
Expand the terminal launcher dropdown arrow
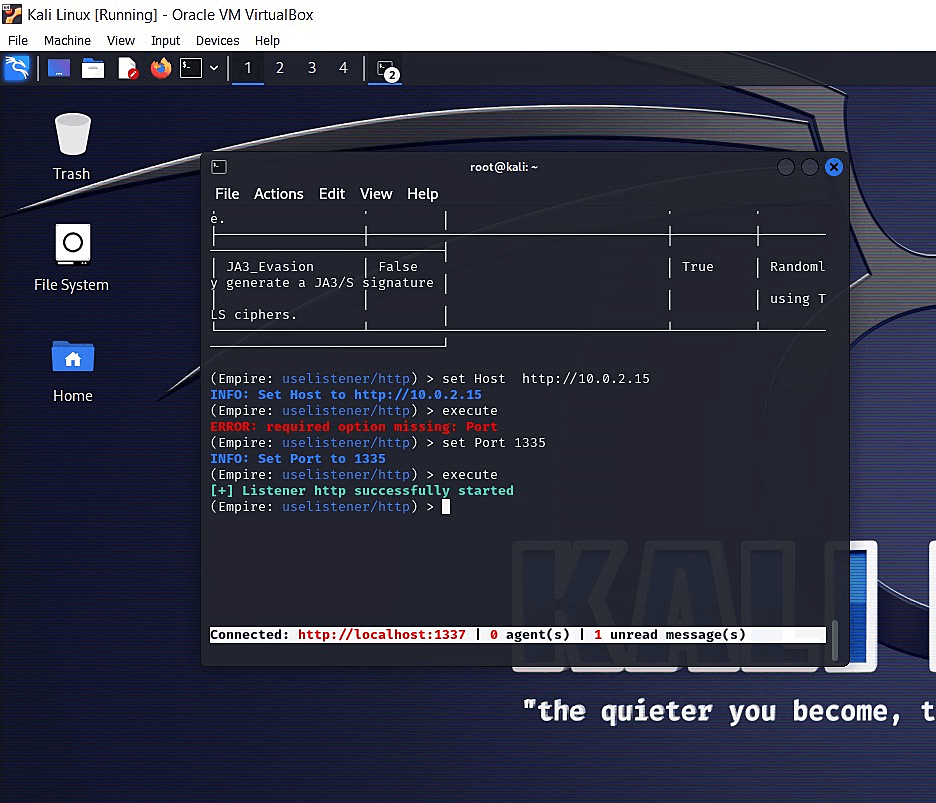pyautogui.click(x=214, y=68)
